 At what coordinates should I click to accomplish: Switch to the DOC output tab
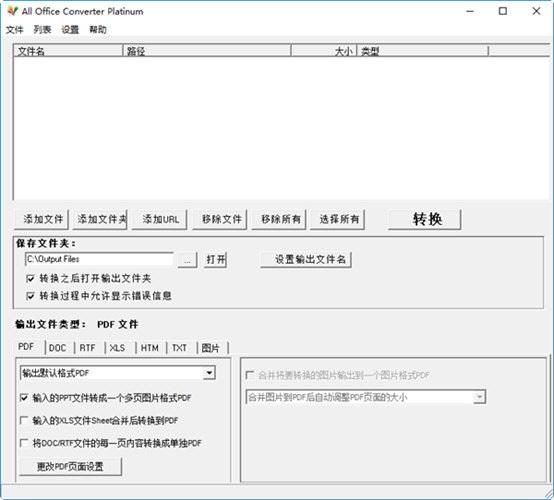pyautogui.click(x=57, y=348)
